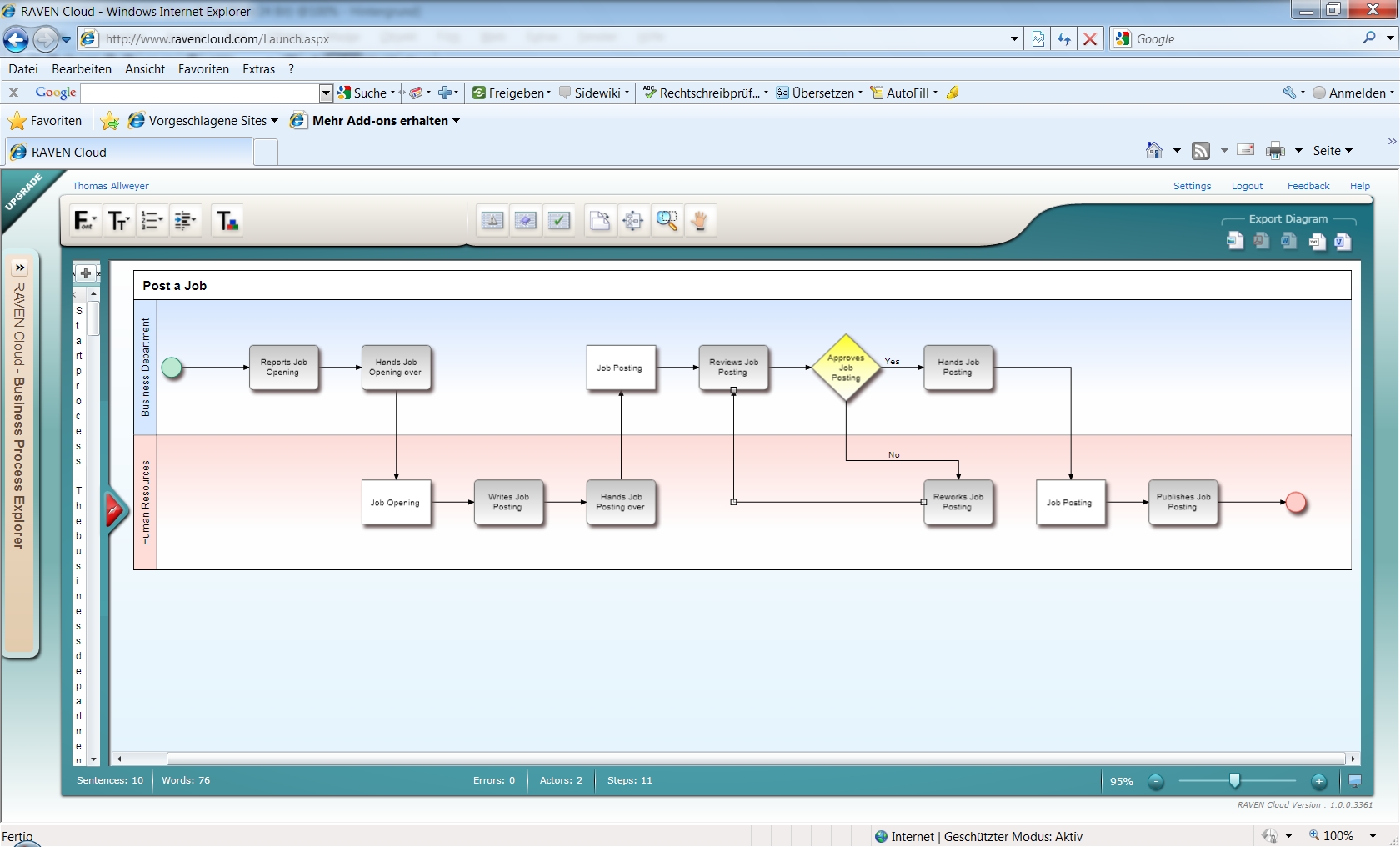Open the Seite dropdown menu

[x=1332, y=151]
